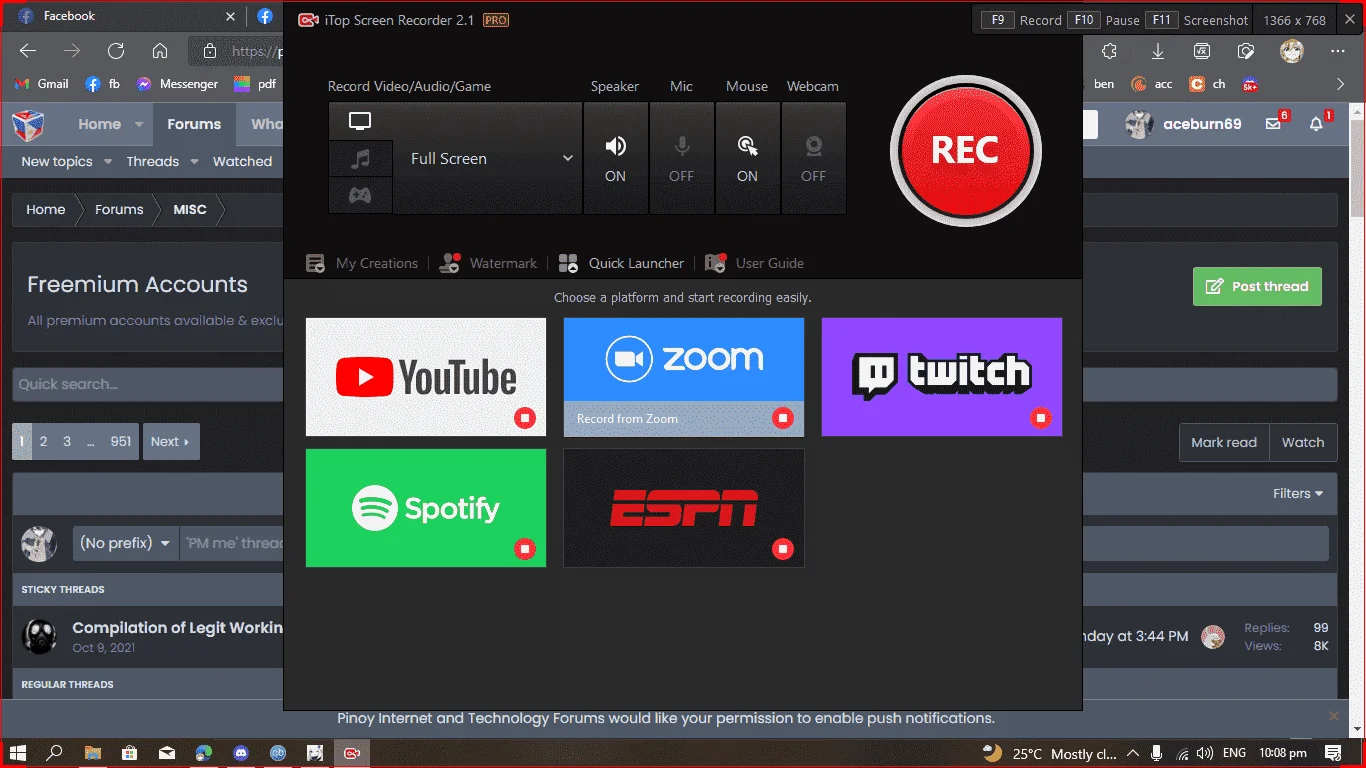Launch recording from the Twitch tile

click(942, 377)
